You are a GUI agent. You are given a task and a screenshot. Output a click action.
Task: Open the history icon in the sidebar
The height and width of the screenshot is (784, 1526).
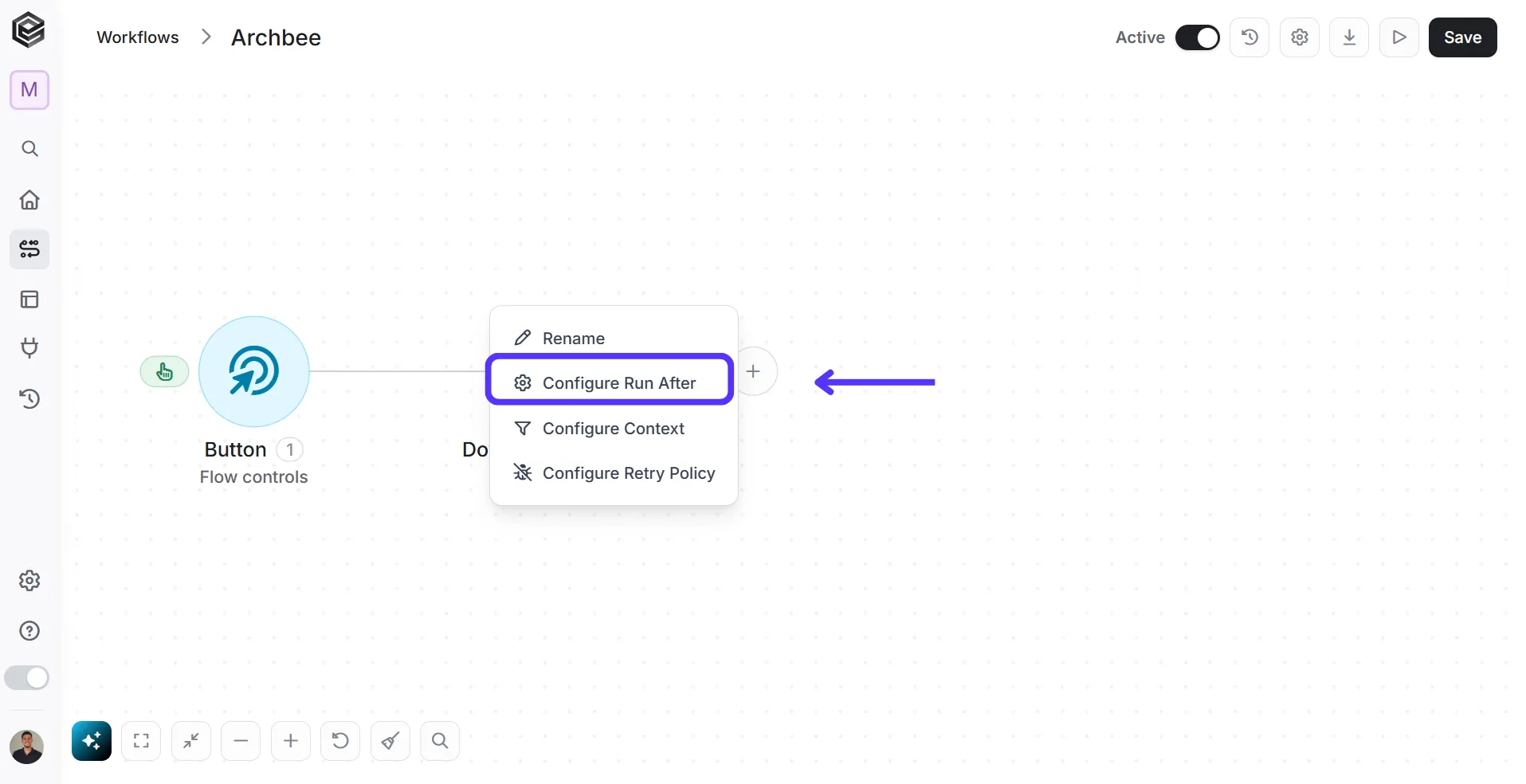pyautogui.click(x=29, y=398)
